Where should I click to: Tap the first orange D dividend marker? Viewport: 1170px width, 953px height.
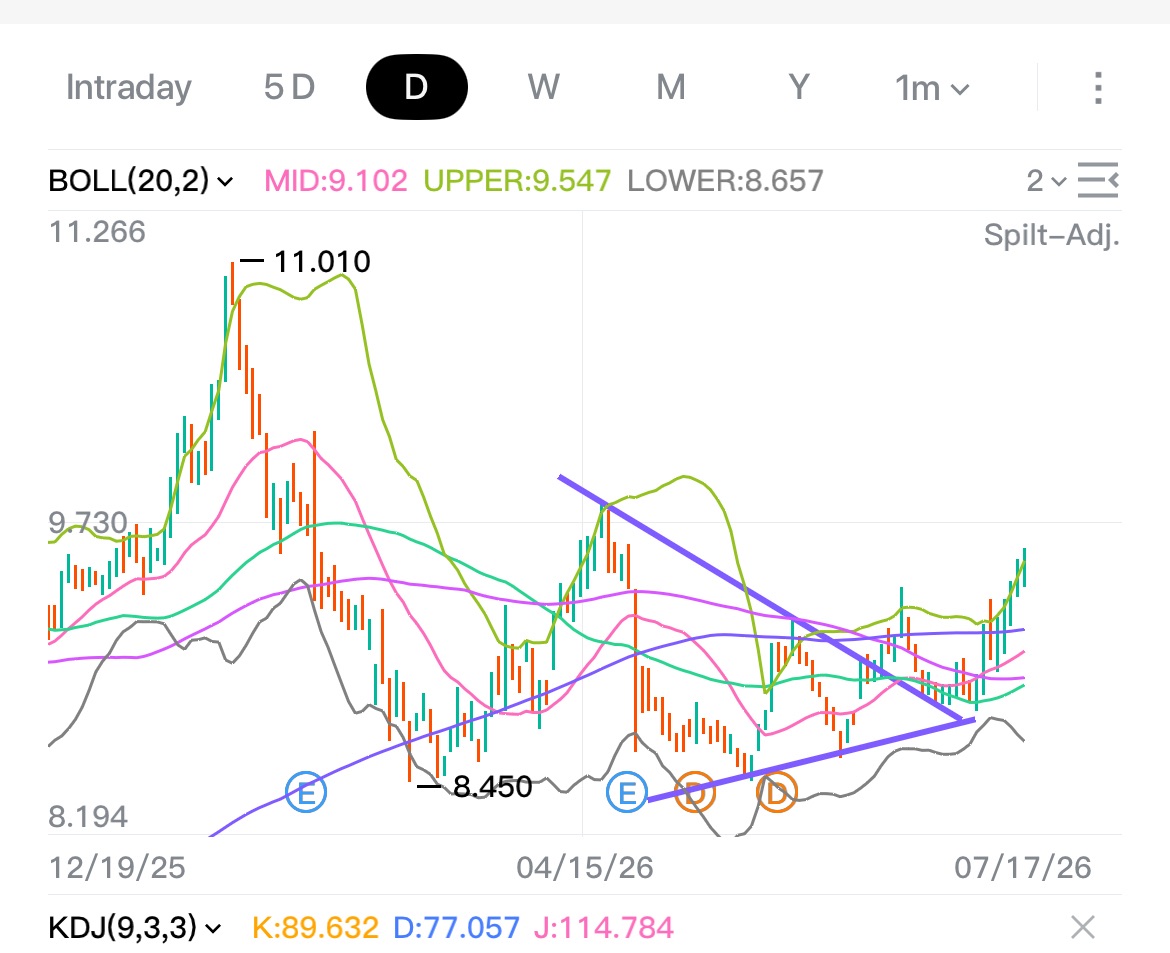695,793
